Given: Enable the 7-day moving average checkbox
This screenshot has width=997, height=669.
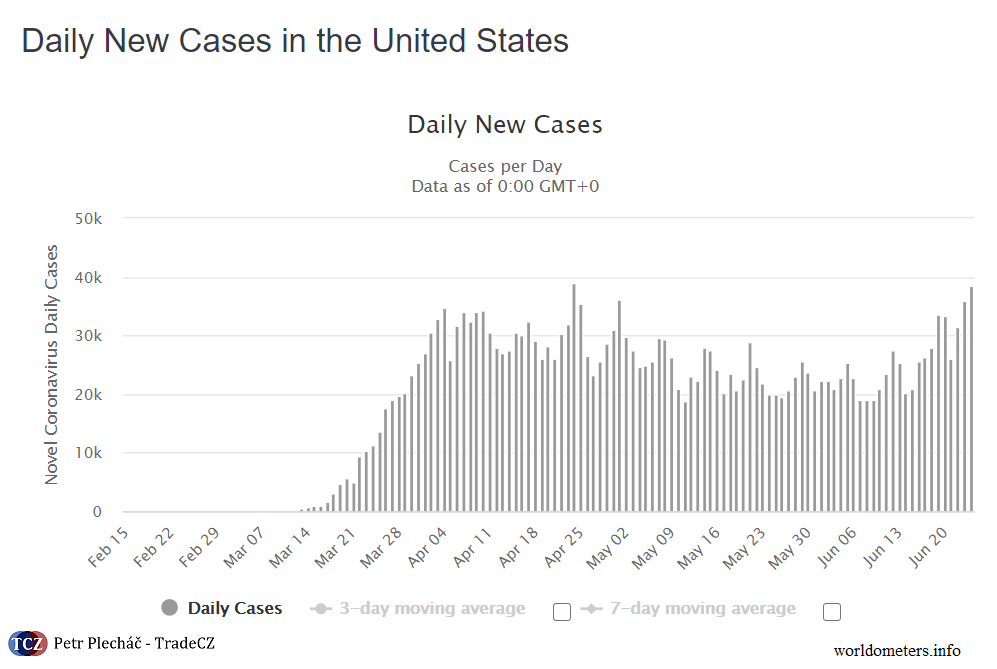Looking at the screenshot, I should (832, 611).
